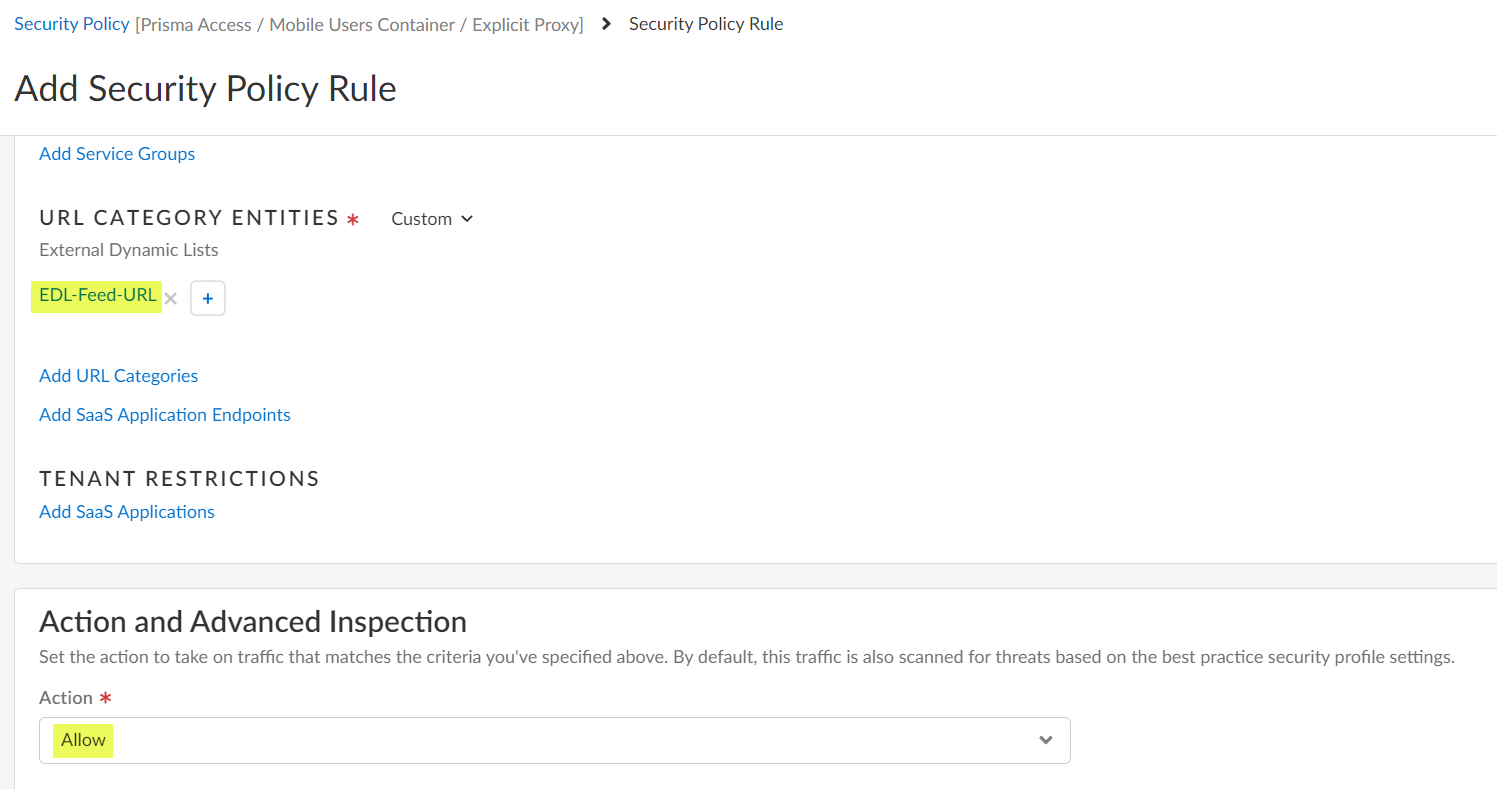Viewport: 1497px width, 789px height.
Task: Click Add SaaS Application Endpoints
Action: pos(164,414)
